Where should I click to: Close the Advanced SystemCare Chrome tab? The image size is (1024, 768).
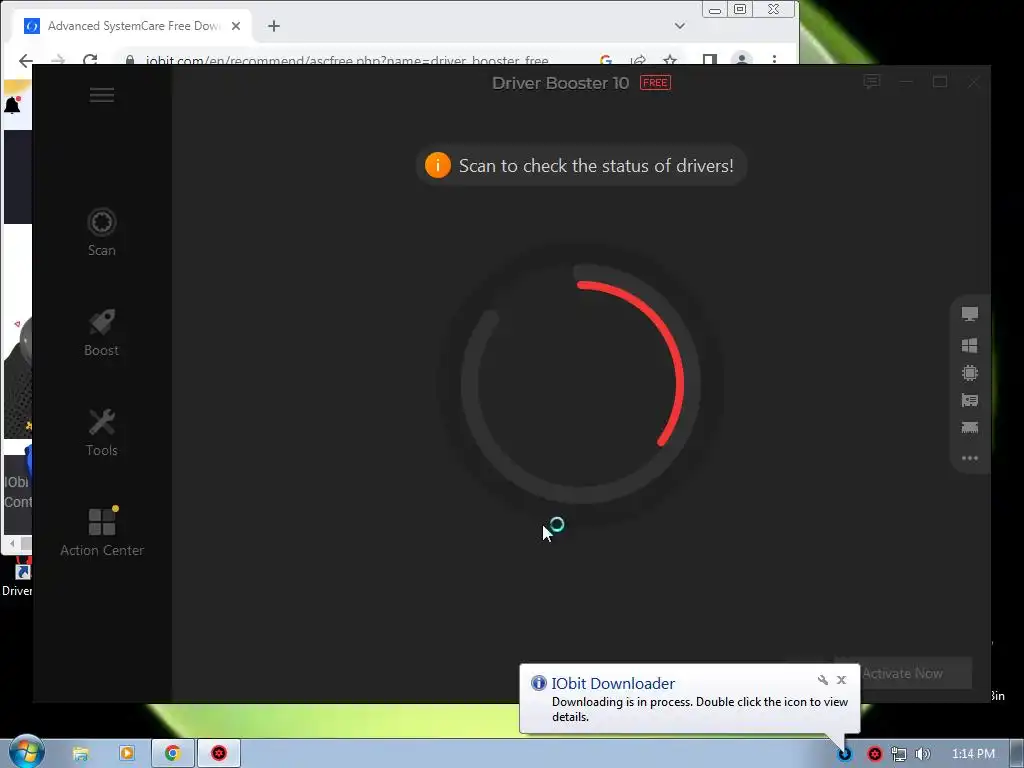point(236,26)
